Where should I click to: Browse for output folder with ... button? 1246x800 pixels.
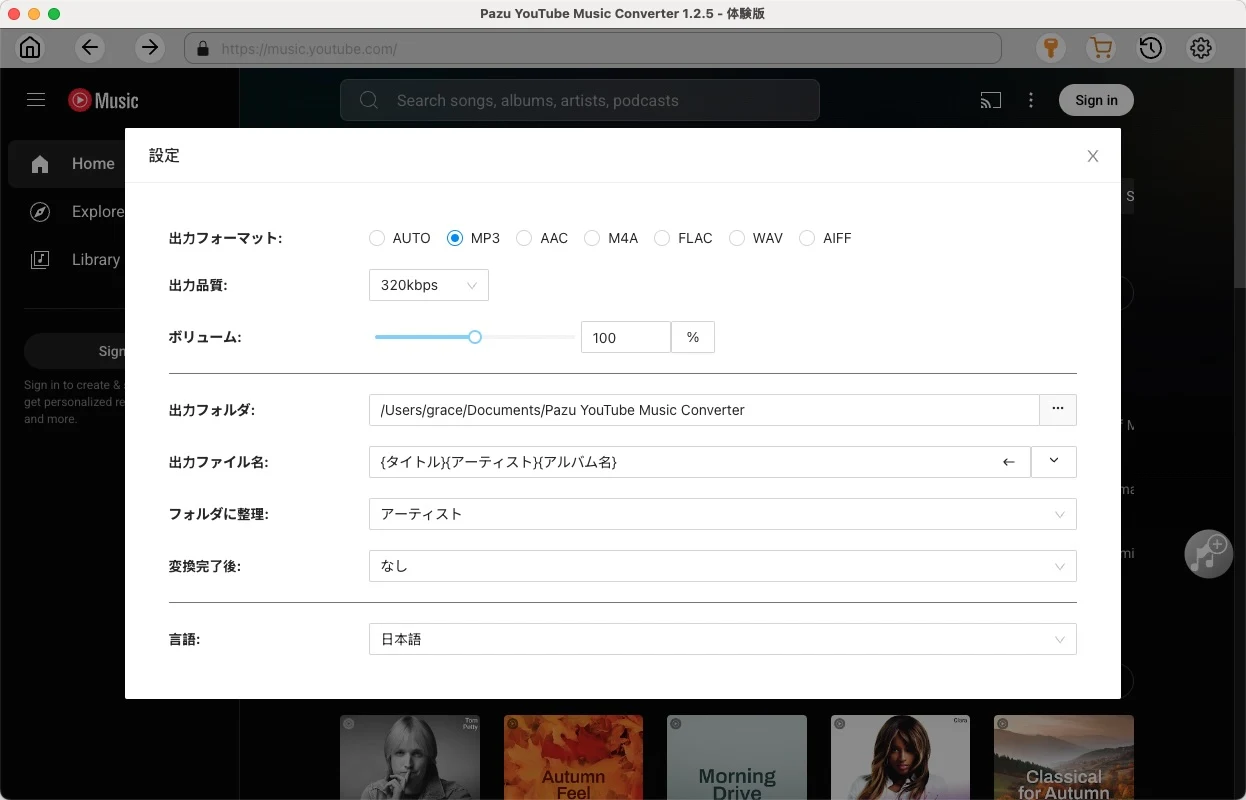[1058, 410]
